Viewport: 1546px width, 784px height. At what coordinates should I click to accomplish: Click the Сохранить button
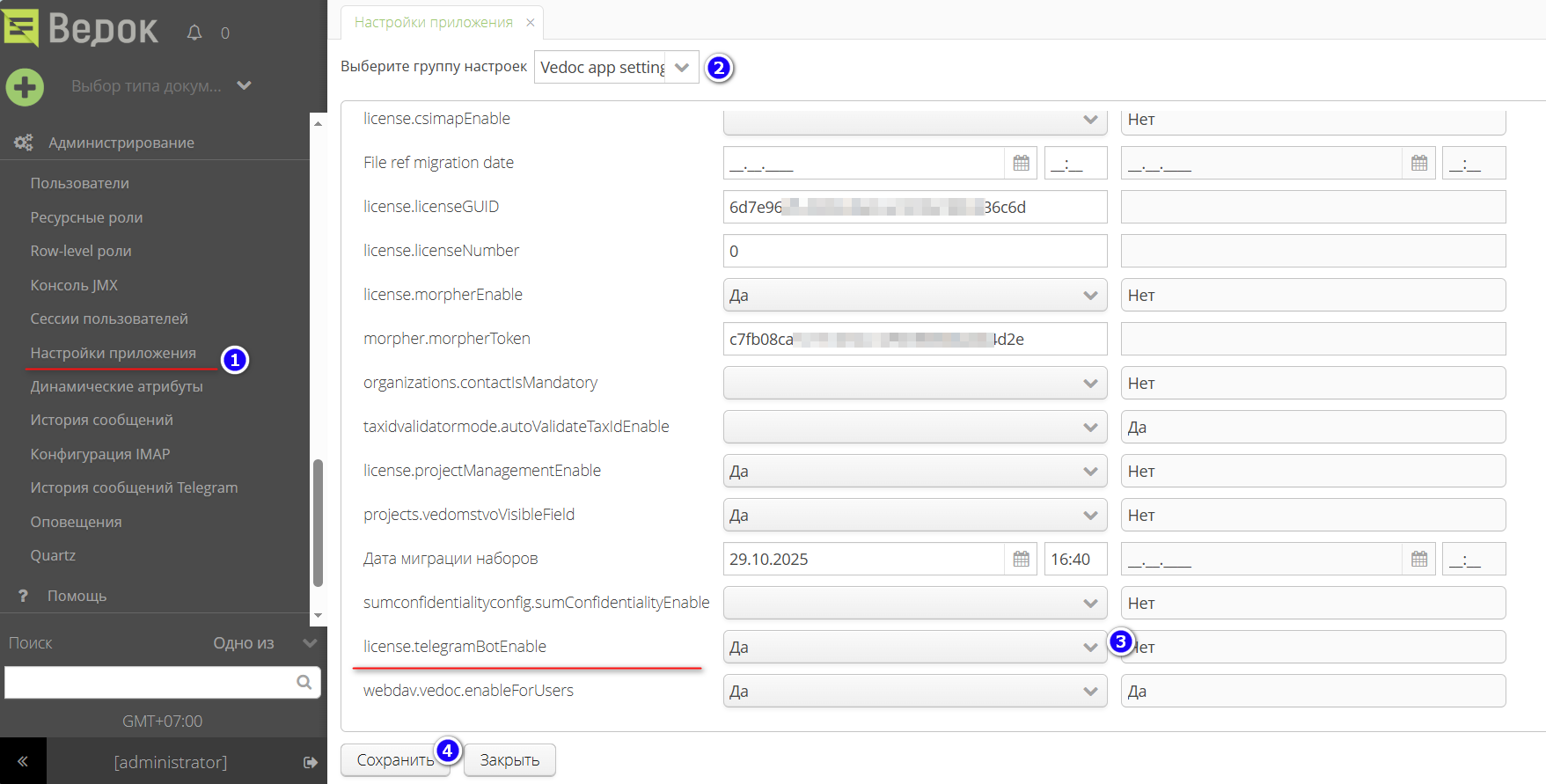tap(394, 760)
